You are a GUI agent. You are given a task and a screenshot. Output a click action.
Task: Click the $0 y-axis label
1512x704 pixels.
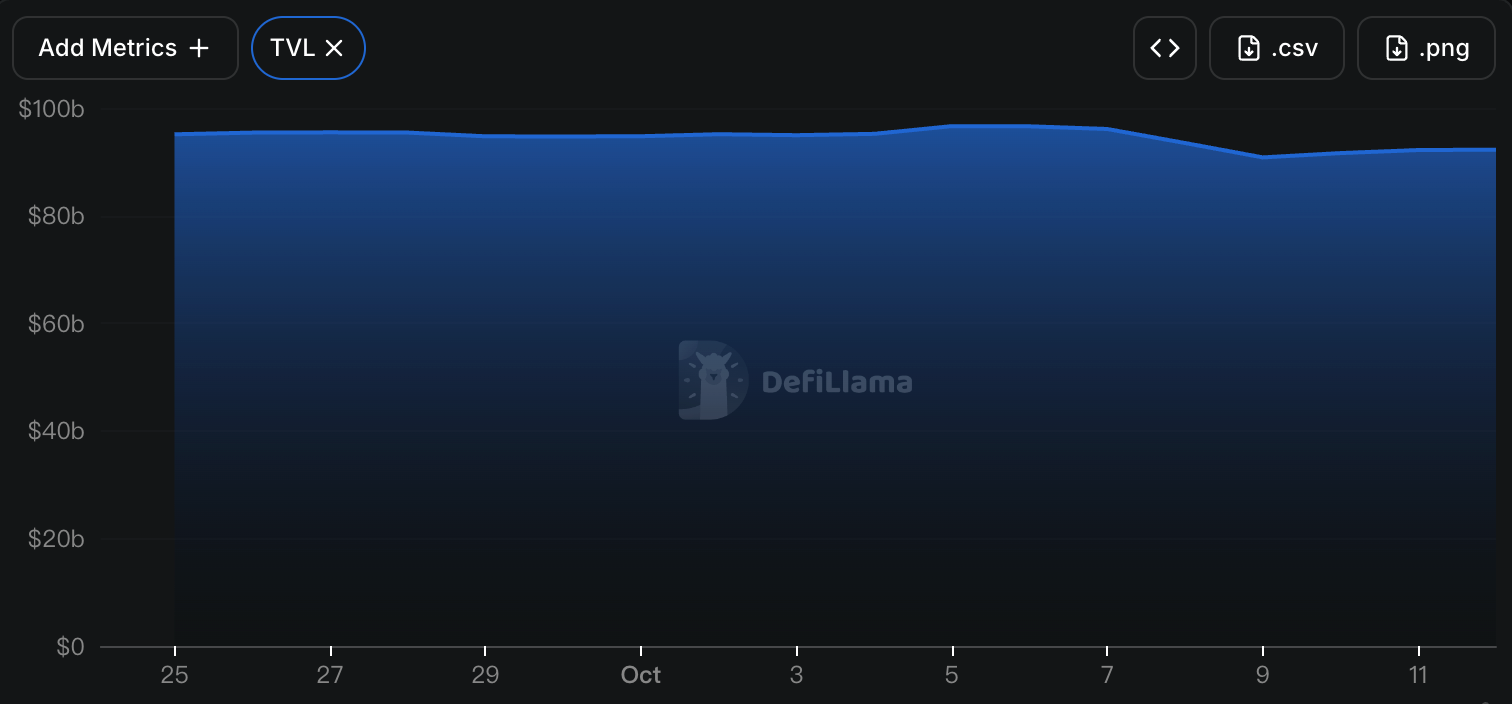pos(69,647)
